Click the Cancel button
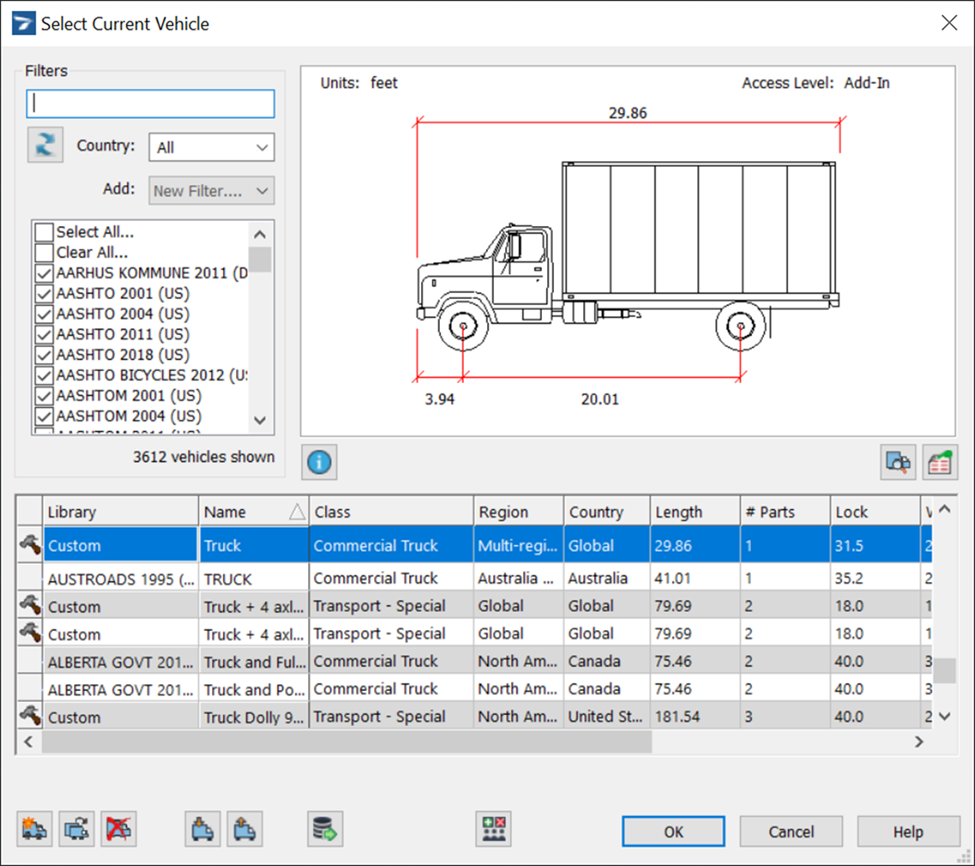The width and height of the screenshot is (975, 866). pyautogui.click(x=791, y=831)
